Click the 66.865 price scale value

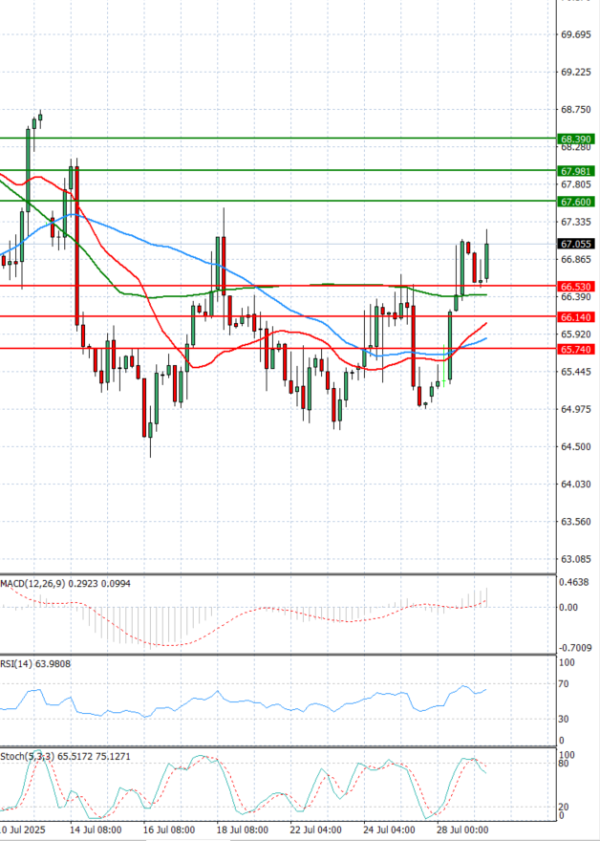(x=575, y=260)
